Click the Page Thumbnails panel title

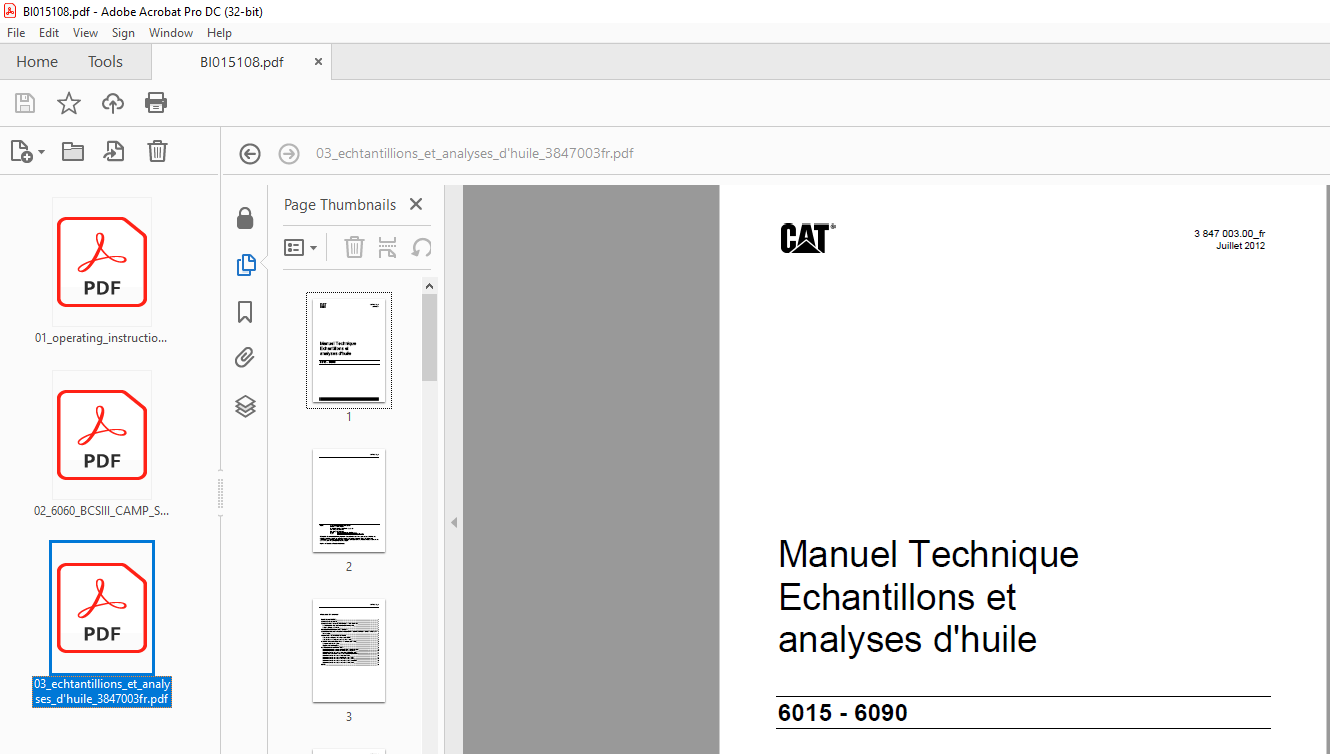click(340, 204)
